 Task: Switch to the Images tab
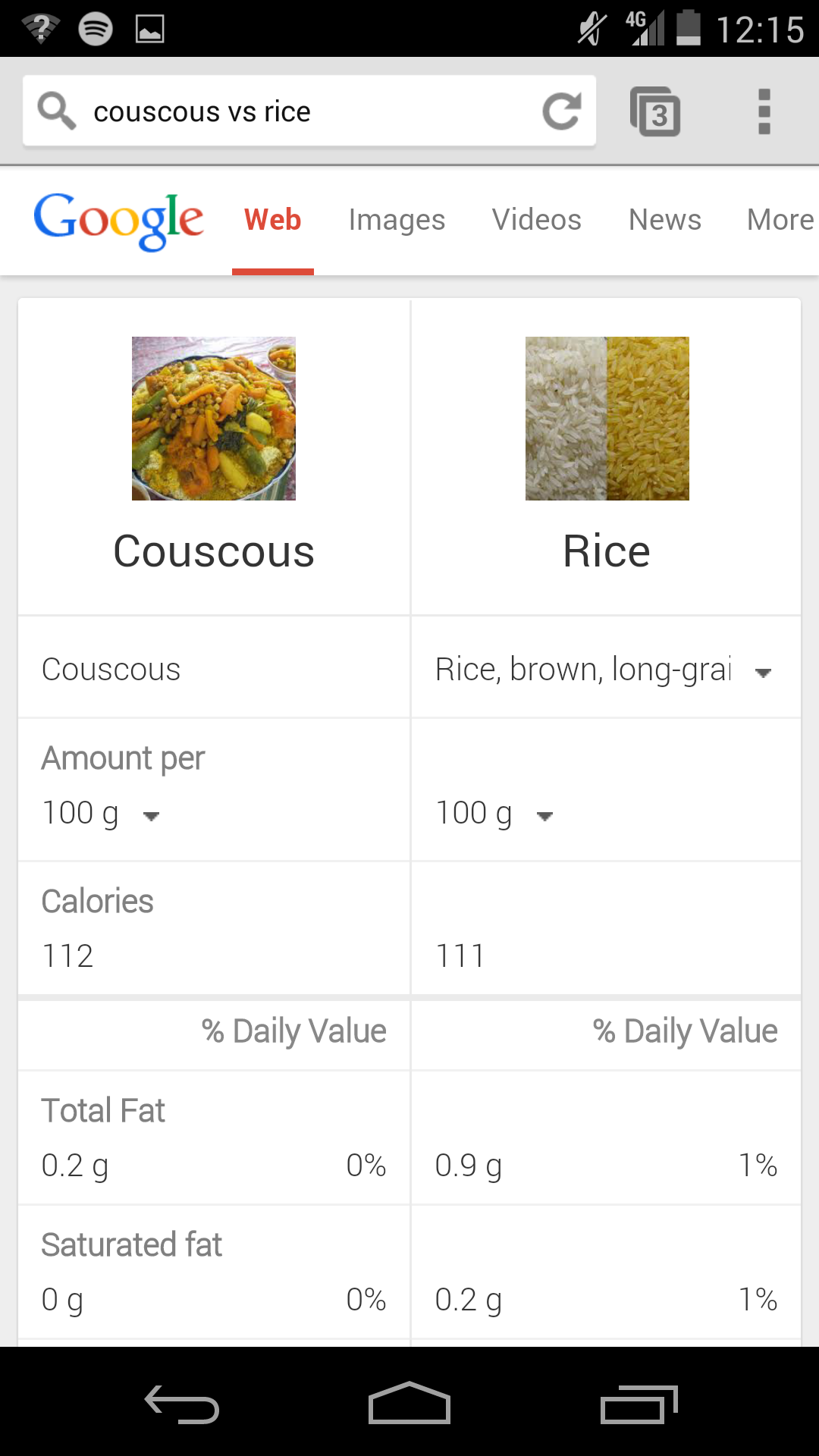click(397, 220)
